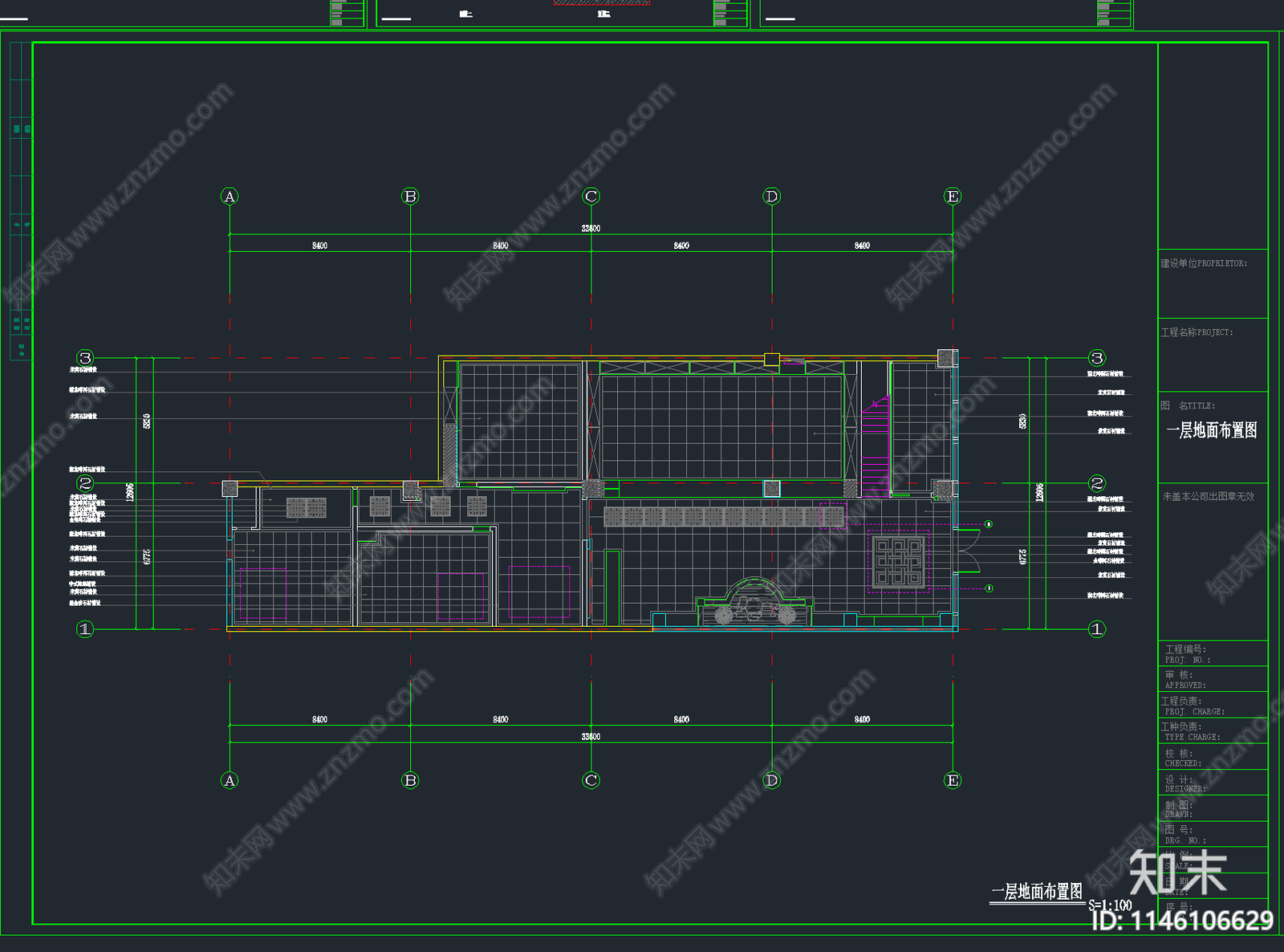
Task: Select grid bubble C below the plan
Action: point(591,780)
